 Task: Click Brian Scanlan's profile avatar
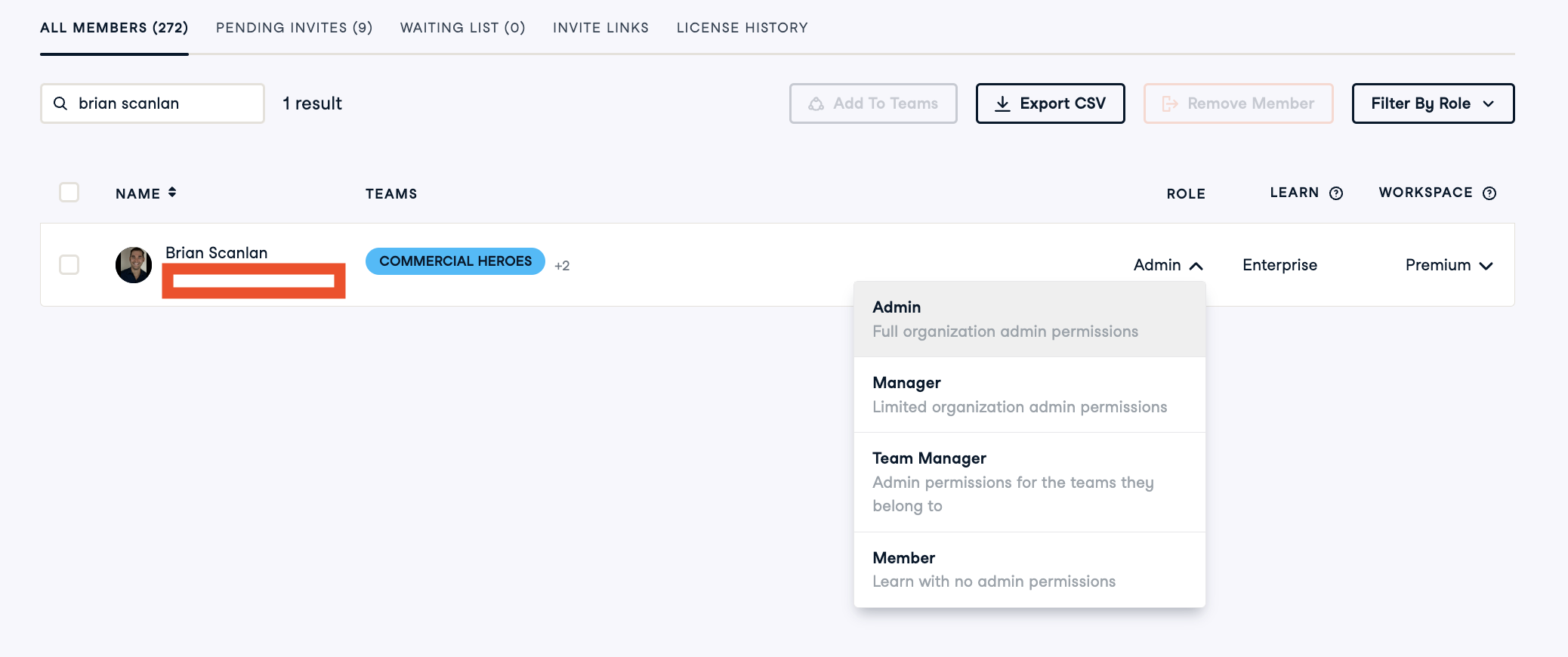pos(134,265)
